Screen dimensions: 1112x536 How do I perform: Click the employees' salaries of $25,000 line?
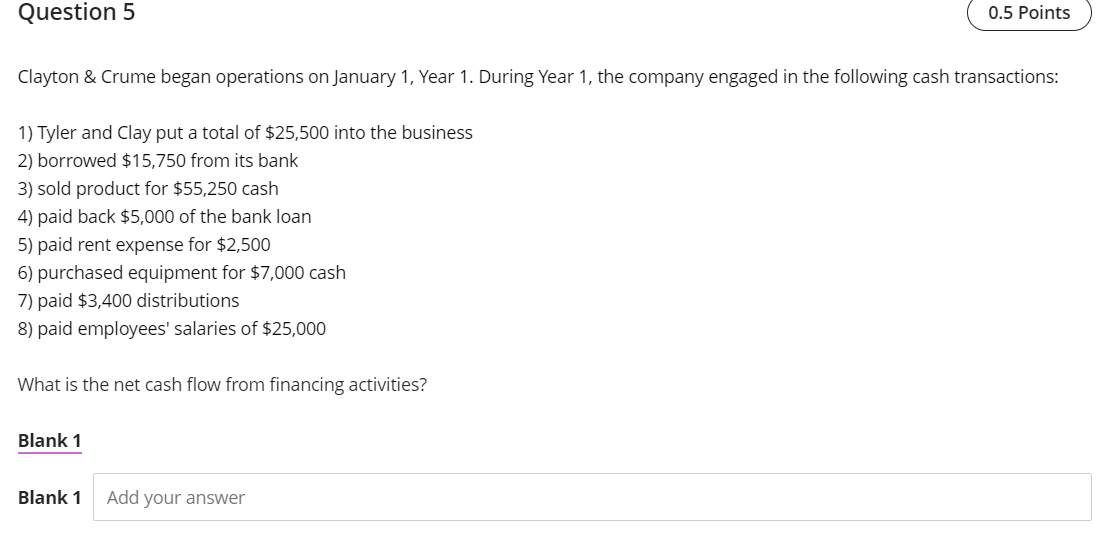(172, 328)
